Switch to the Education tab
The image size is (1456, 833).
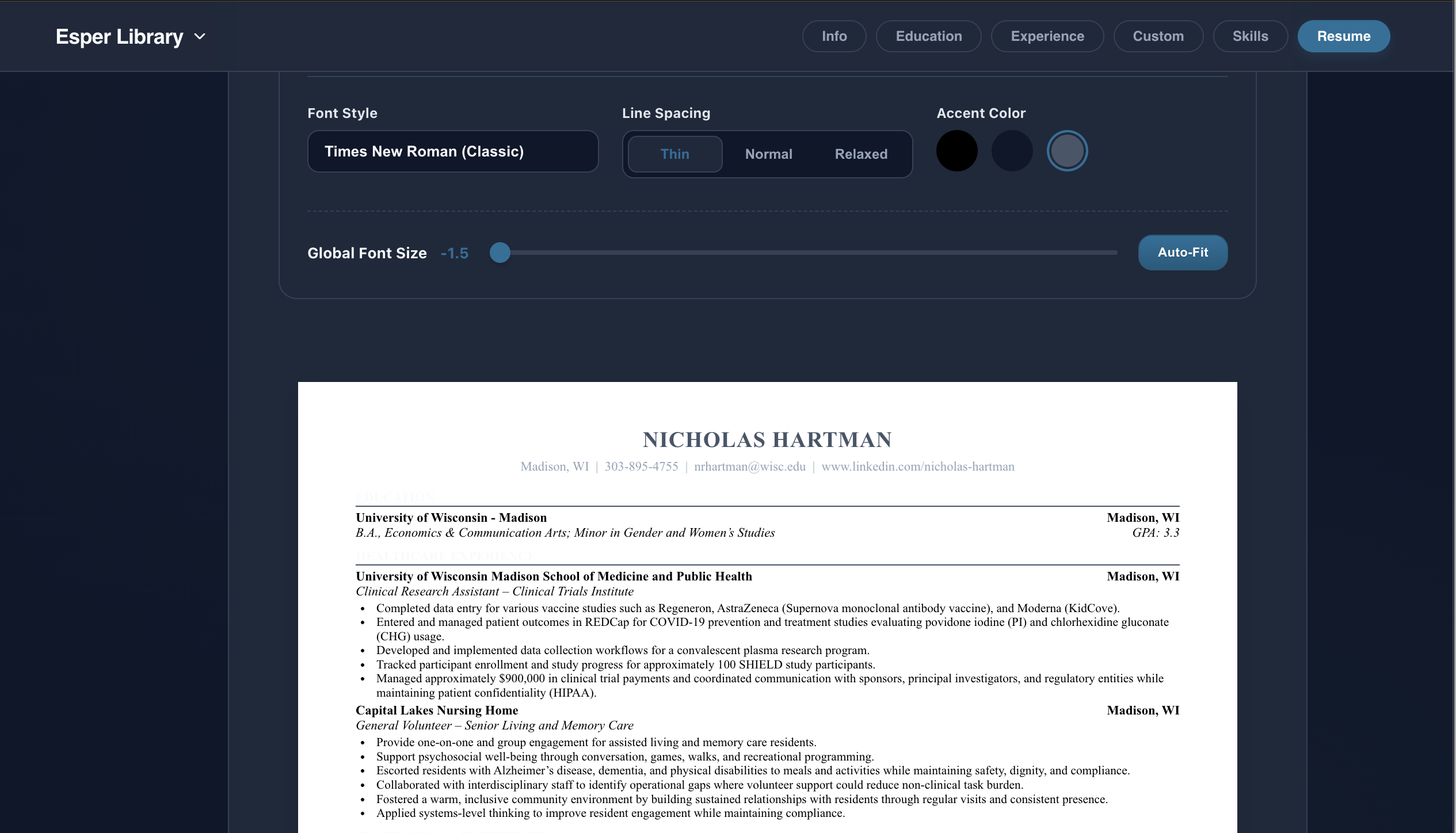pos(928,36)
